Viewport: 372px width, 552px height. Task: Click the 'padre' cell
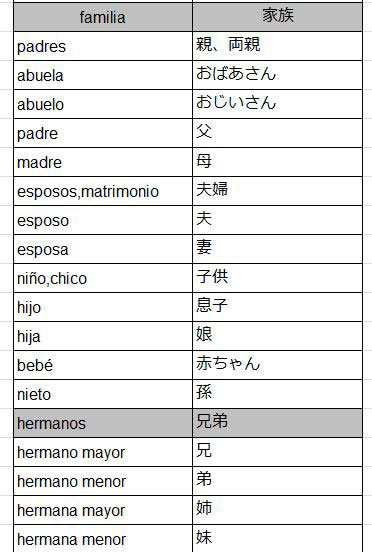point(103,133)
